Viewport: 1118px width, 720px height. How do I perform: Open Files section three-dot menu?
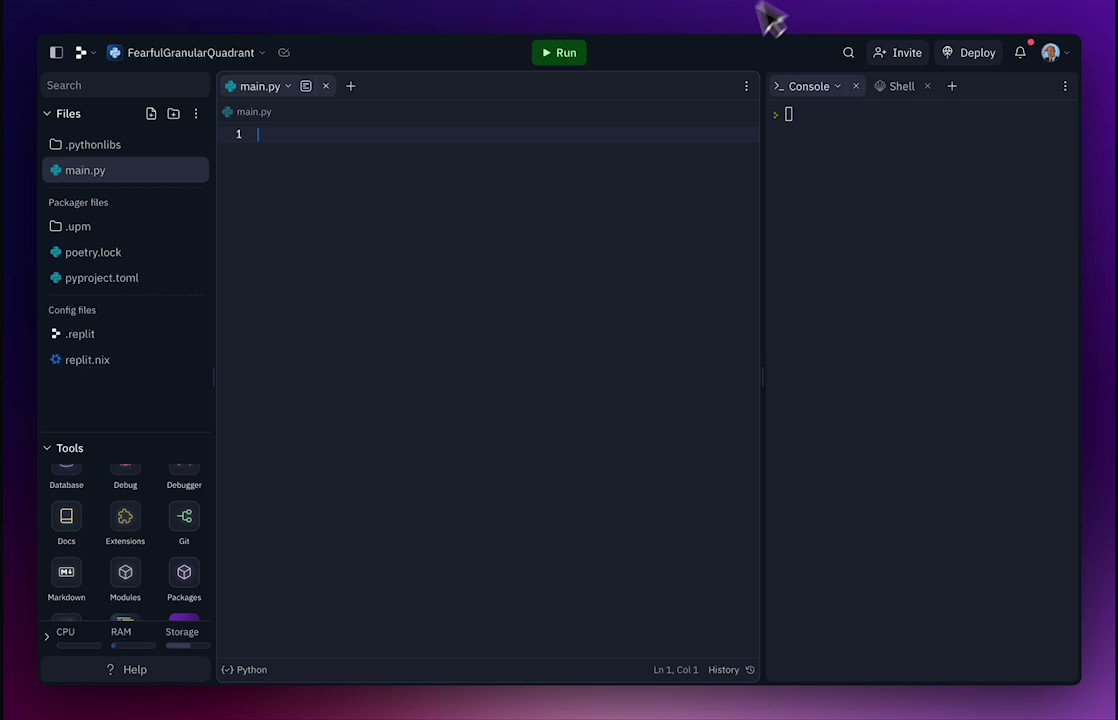pyautogui.click(x=196, y=114)
